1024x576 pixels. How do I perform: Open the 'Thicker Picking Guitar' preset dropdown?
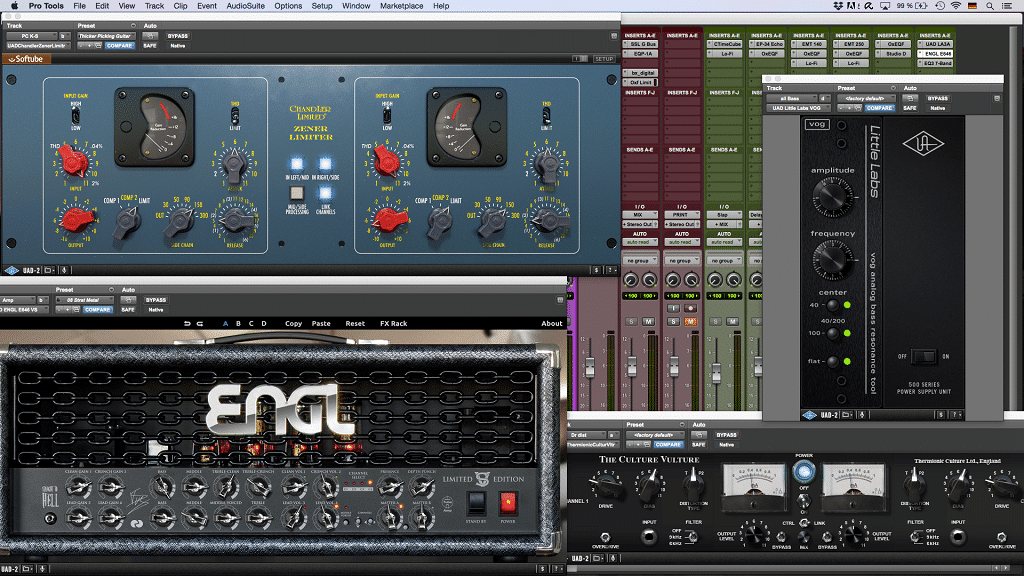tap(106, 36)
